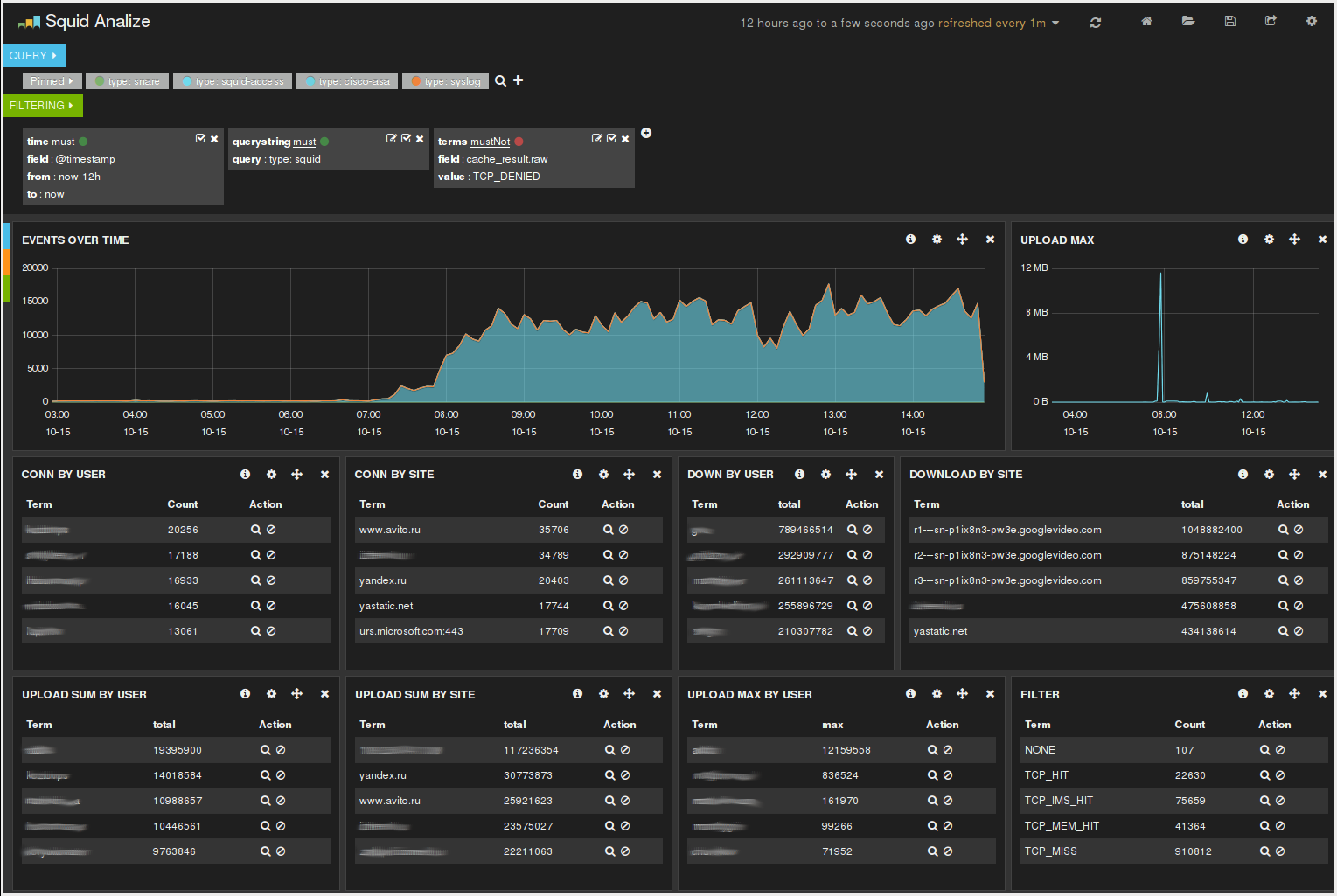Exclude TCP_HIT in Filter panel
The width and height of the screenshot is (1337, 896).
point(1280,775)
